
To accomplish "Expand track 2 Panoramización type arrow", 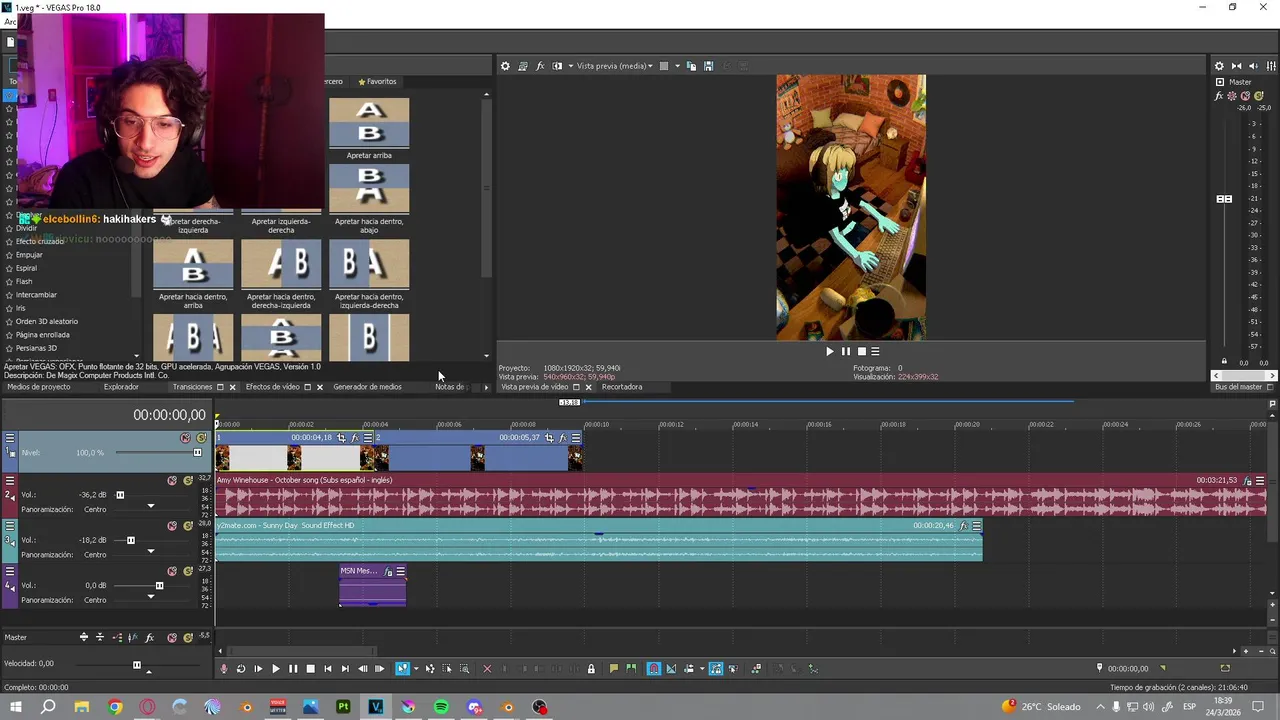I will [151, 506].
